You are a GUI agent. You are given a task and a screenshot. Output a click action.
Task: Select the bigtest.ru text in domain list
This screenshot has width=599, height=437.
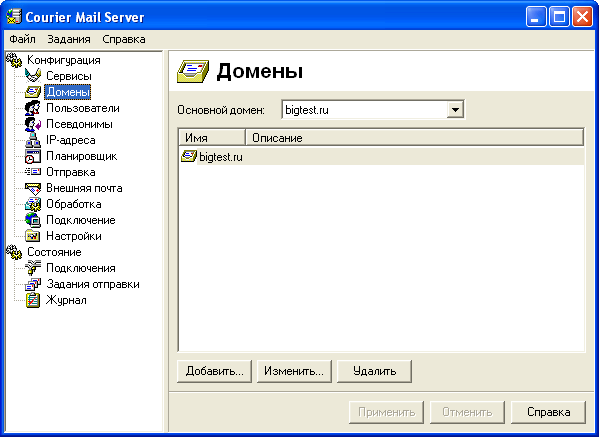221,157
